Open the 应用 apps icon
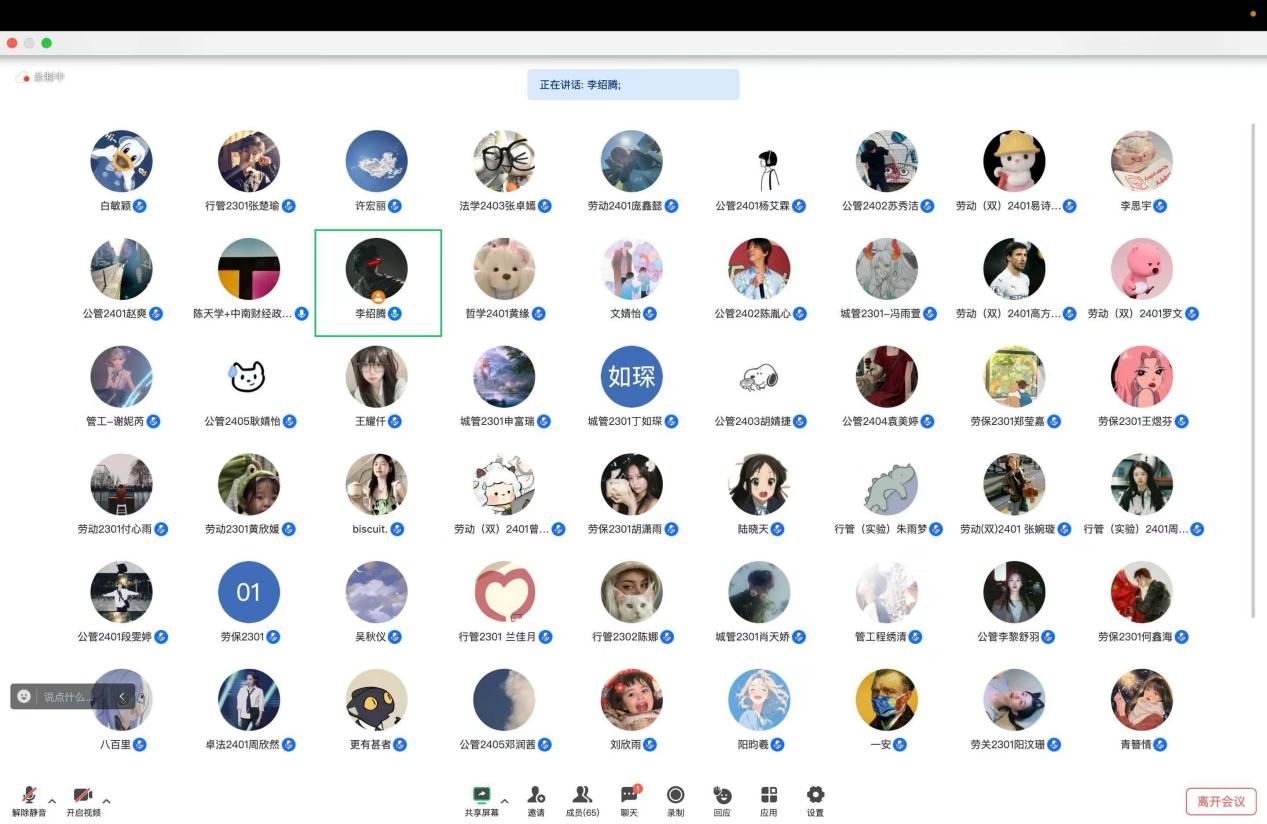Screen dimensions: 1267x824 coord(768,796)
